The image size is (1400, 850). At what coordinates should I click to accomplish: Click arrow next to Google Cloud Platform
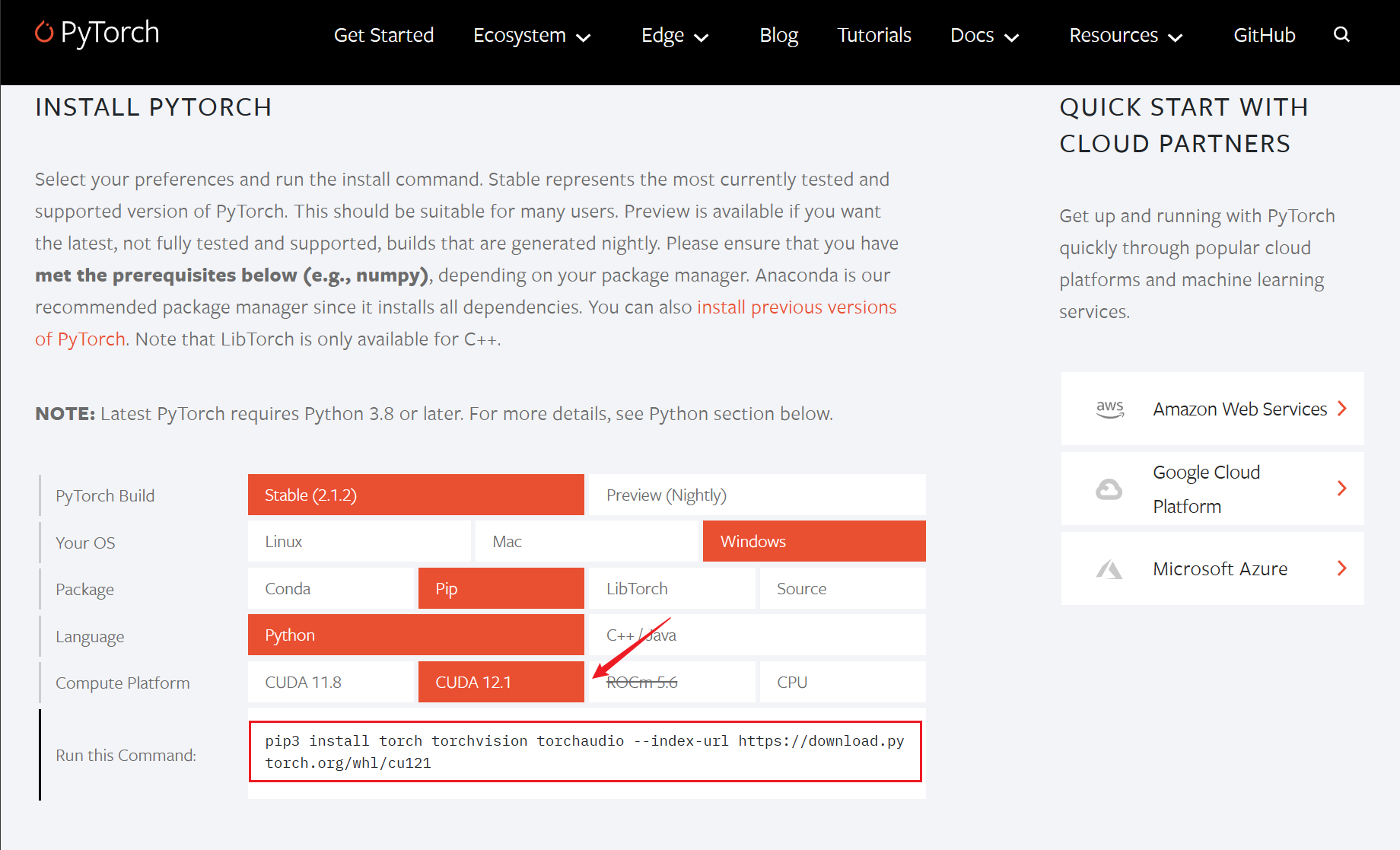1342,489
